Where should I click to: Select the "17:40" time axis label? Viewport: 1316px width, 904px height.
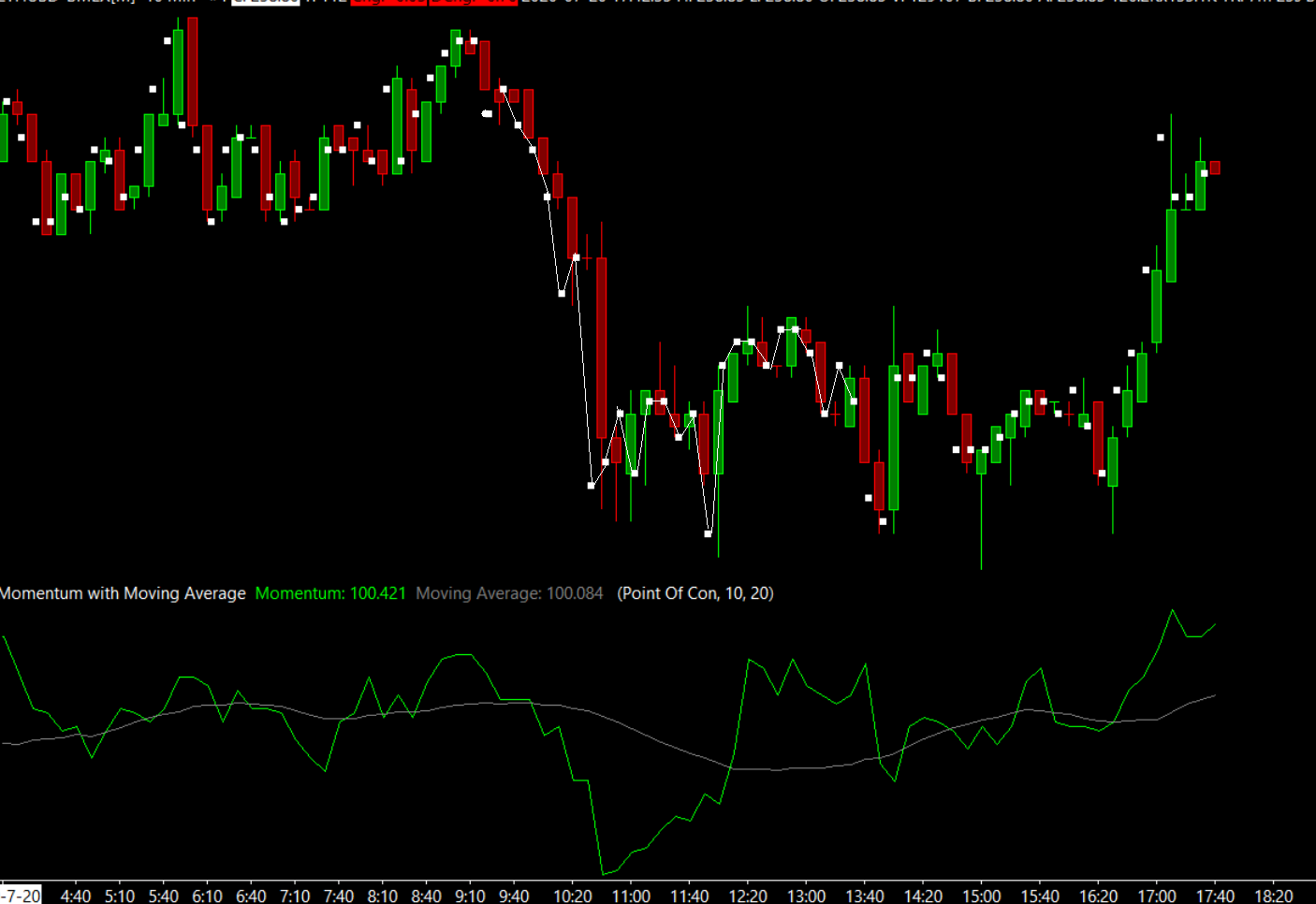(x=1216, y=896)
